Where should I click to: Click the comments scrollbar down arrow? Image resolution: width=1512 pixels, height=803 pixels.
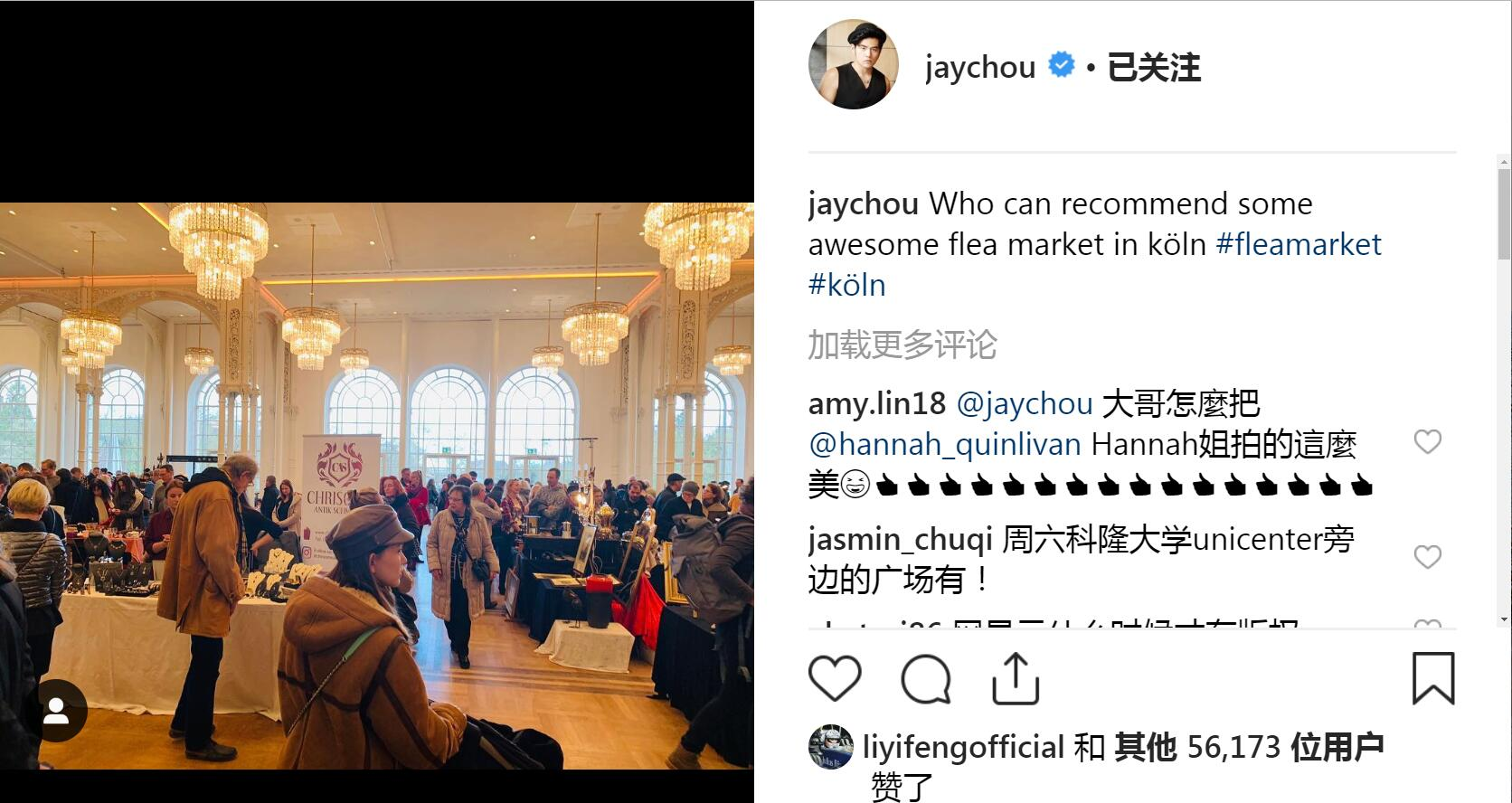pyautogui.click(x=1504, y=619)
